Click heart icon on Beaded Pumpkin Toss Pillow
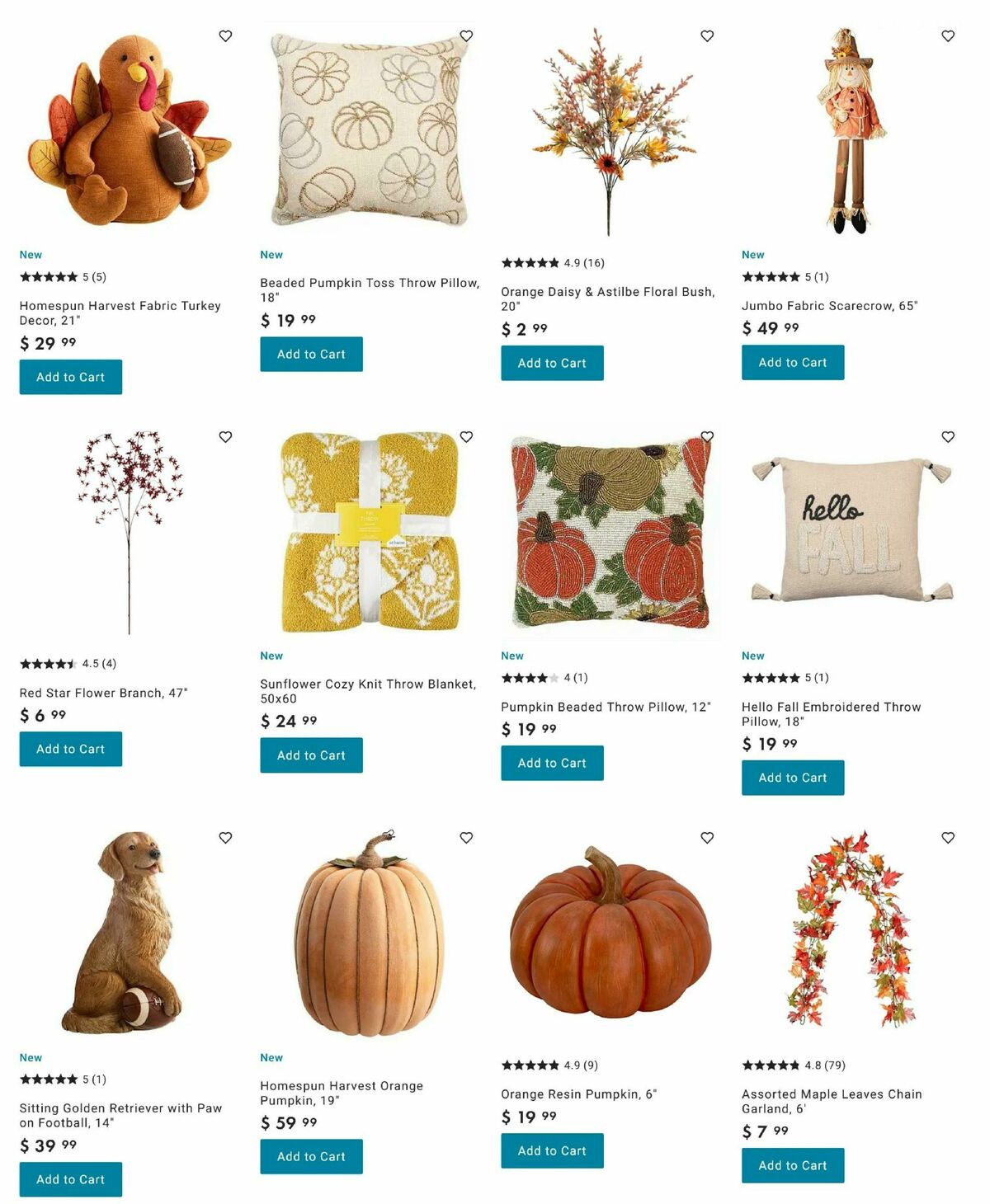The image size is (990, 1204). pos(466,36)
